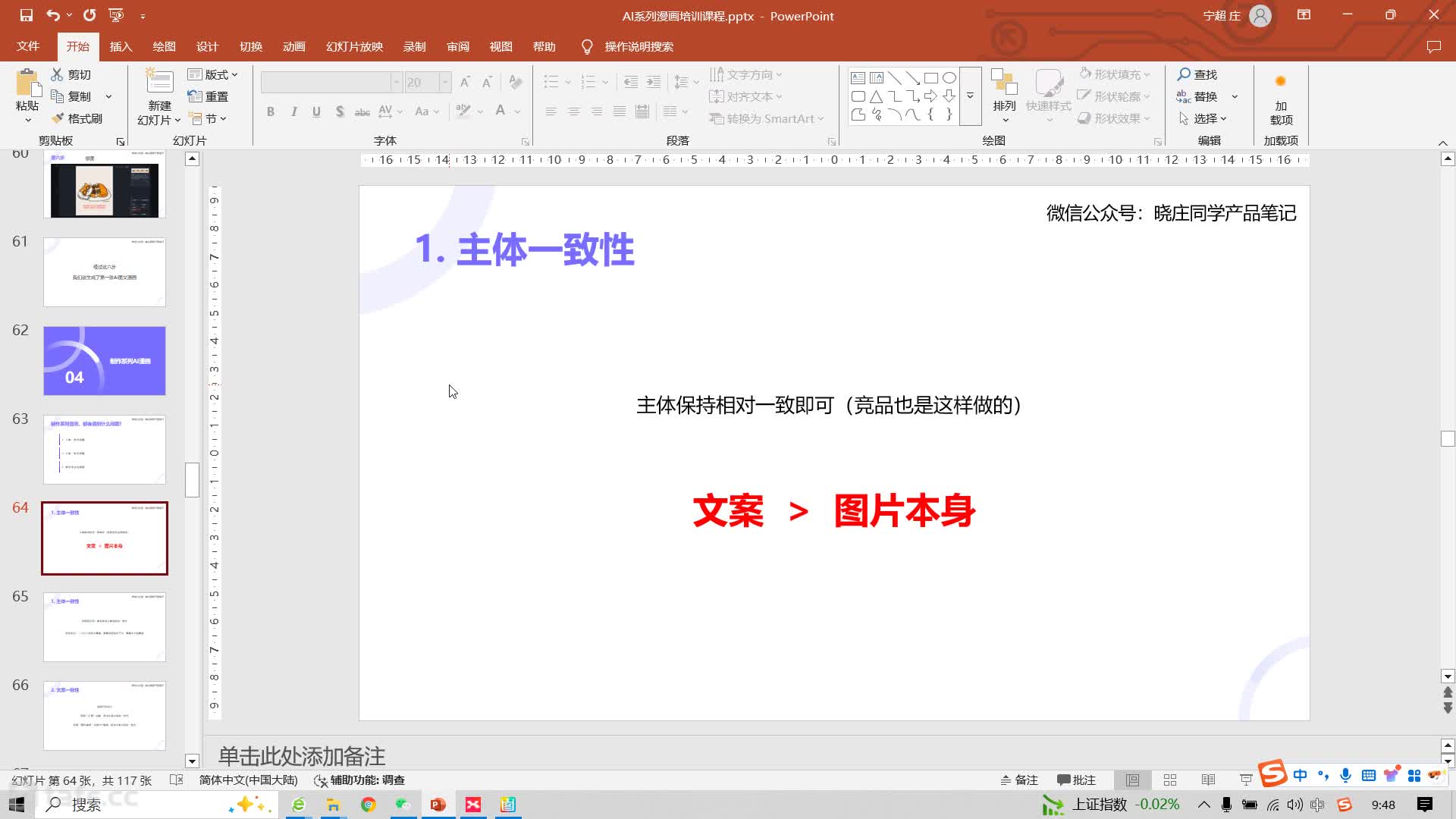The image size is (1456, 819).
Task: Toggle Normal view button in status bar
Action: click(x=1132, y=780)
